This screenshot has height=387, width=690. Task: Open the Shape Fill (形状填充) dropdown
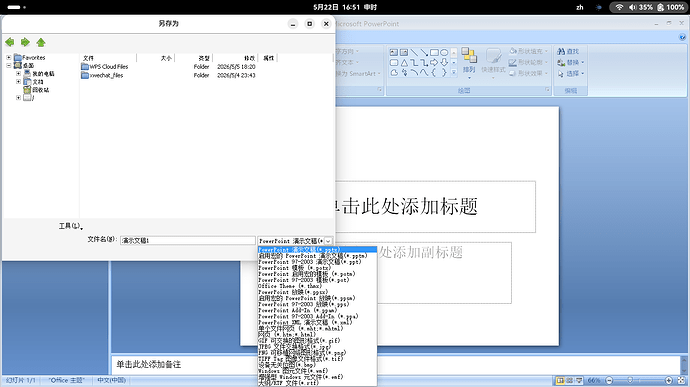pos(529,52)
